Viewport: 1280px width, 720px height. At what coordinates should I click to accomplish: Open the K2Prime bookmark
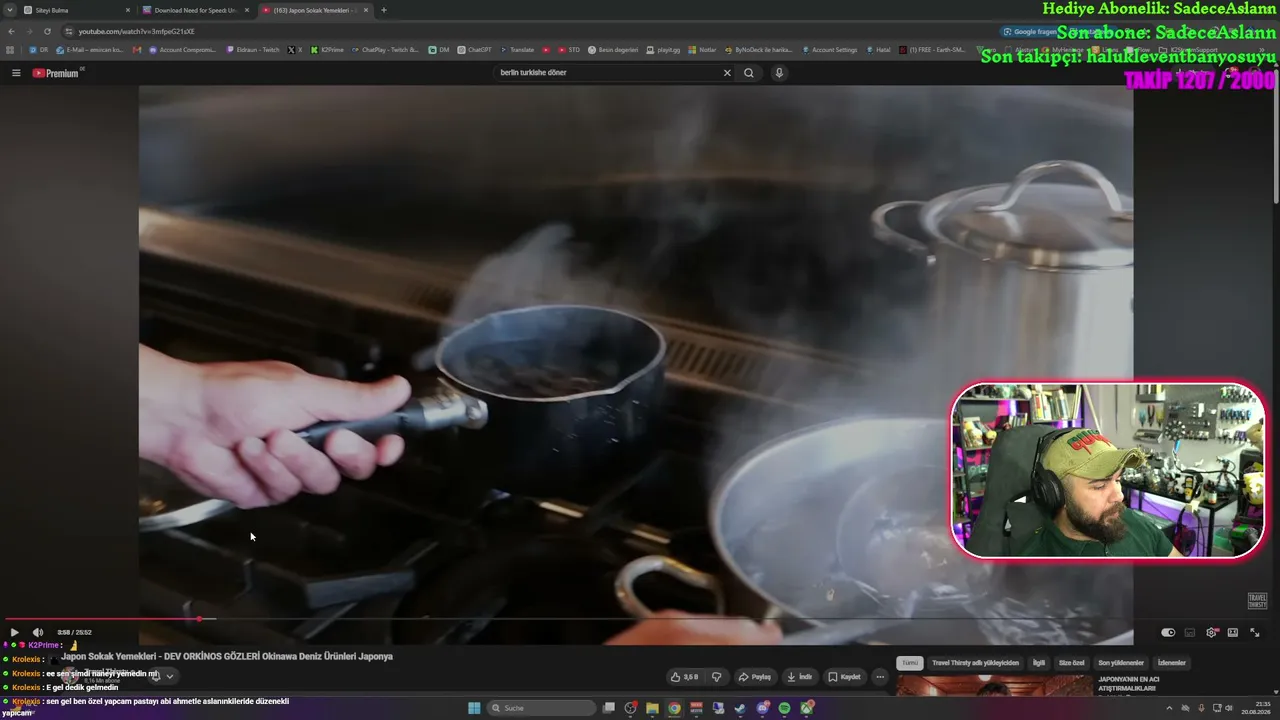point(327,50)
